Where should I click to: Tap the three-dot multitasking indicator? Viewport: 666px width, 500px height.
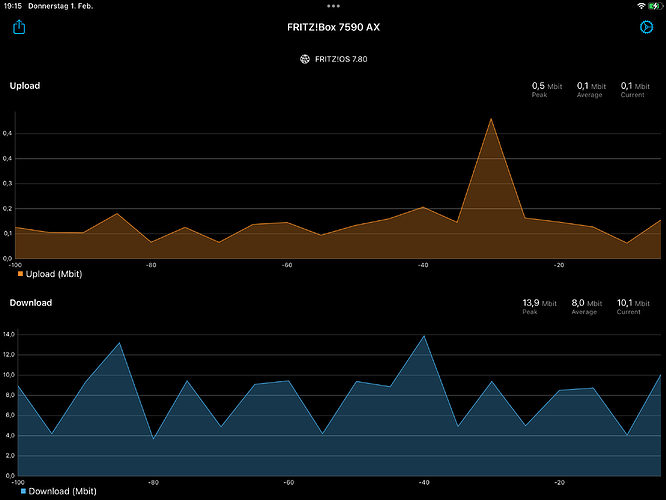(333, 6)
